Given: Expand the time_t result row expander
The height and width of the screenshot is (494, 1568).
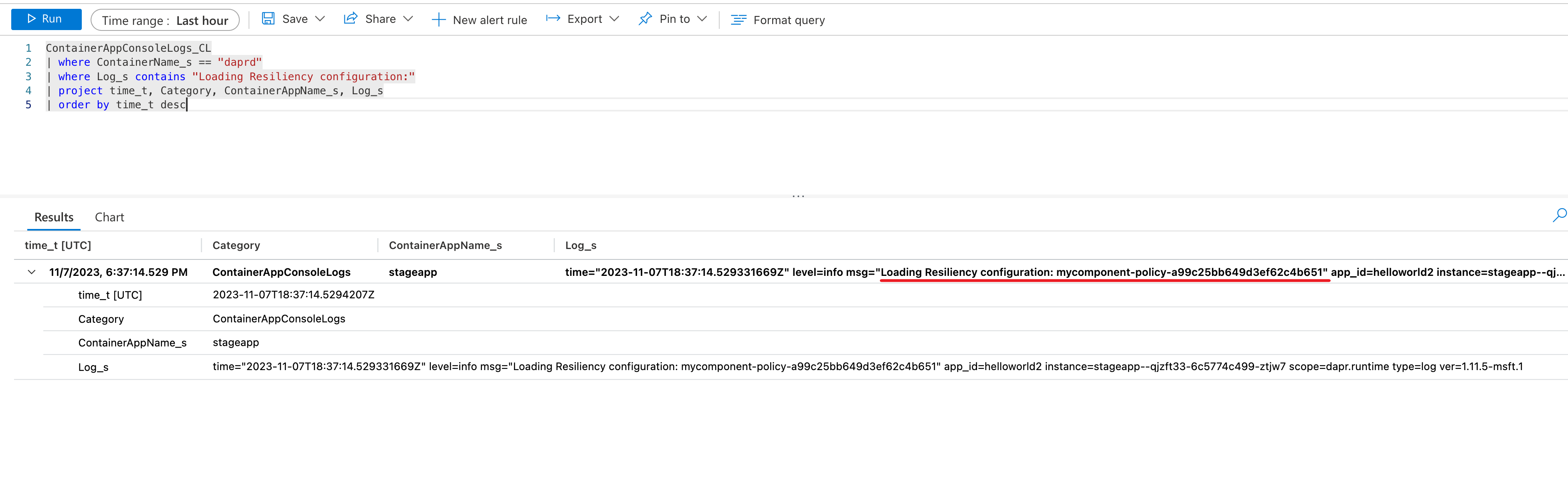Looking at the screenshot, I should tap(30, 270).
